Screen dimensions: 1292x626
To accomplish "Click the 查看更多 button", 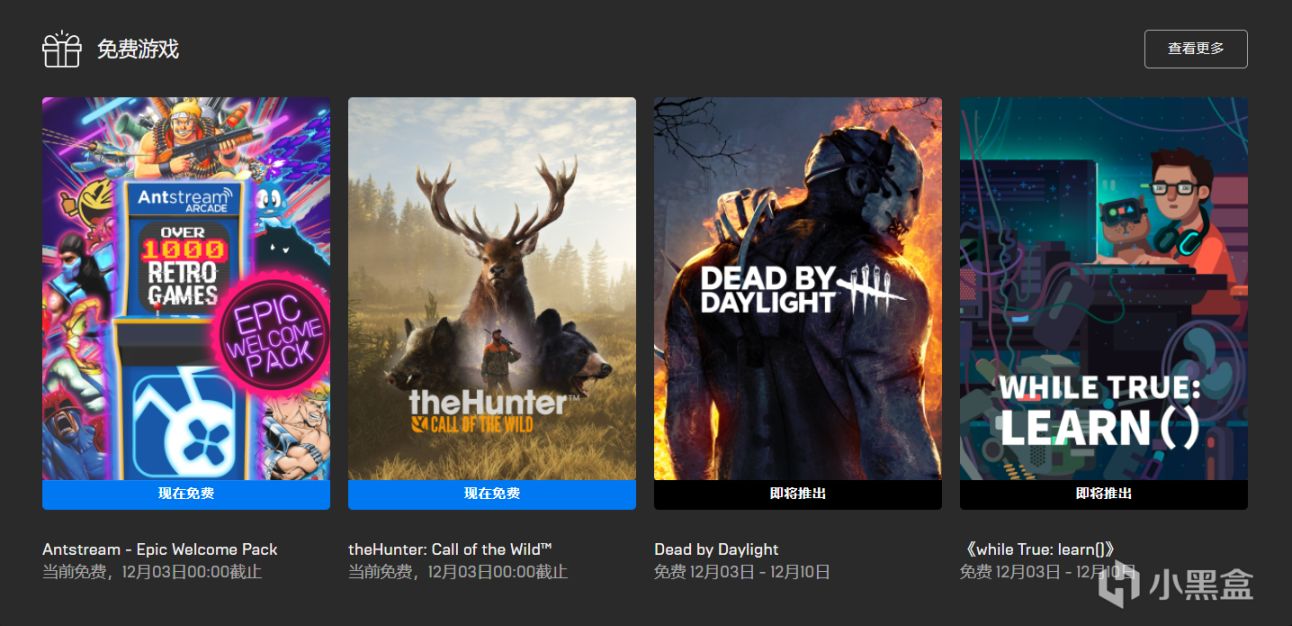I will 1195,49.
